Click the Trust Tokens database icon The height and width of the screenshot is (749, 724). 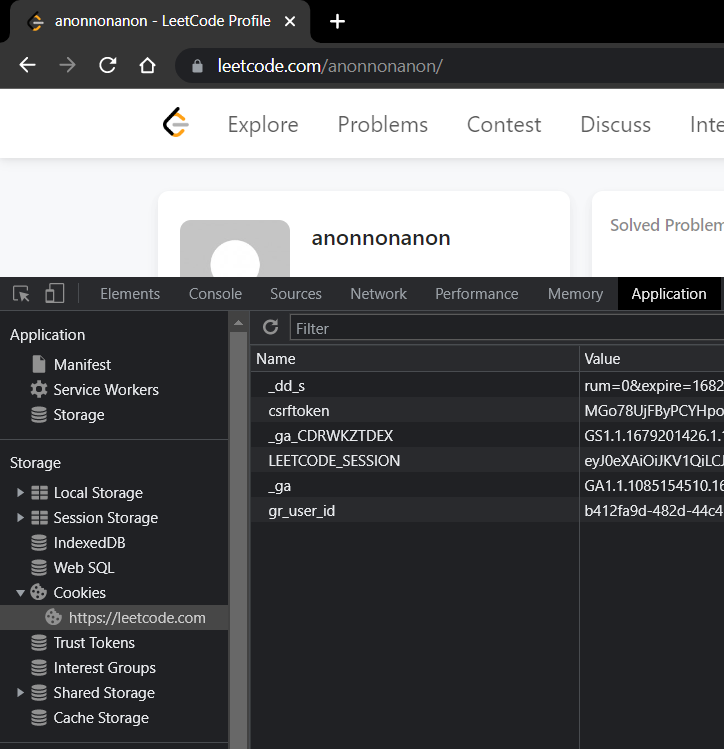tap(39, 642)
